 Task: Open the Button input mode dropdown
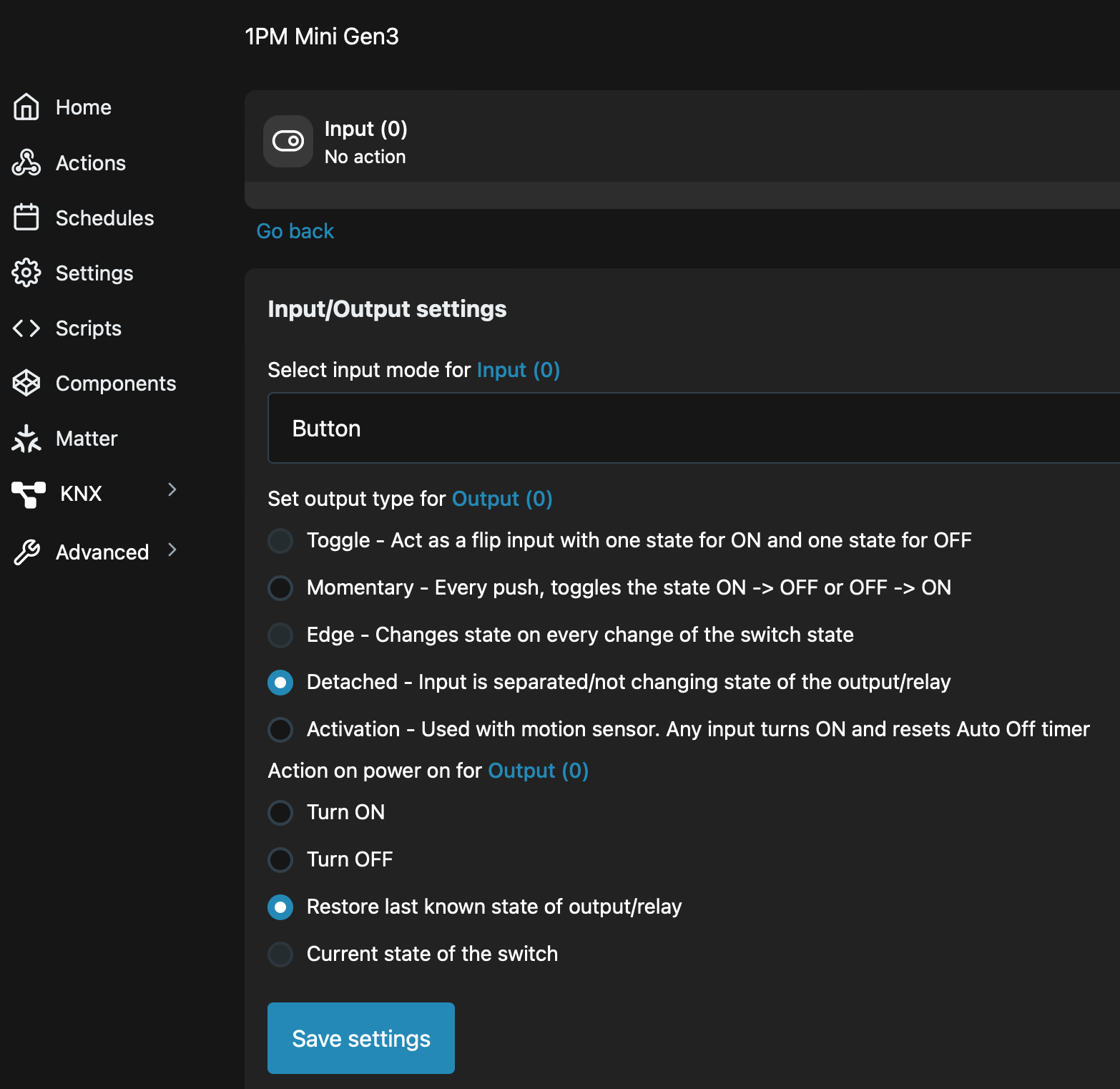pyautogui.click(x=692, y=428)
